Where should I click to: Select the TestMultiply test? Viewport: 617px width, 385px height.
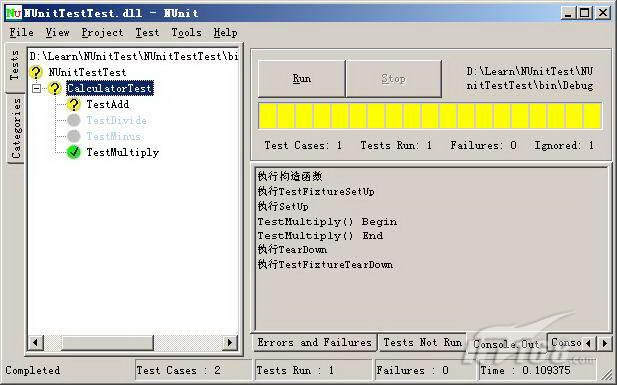(122, 152)
